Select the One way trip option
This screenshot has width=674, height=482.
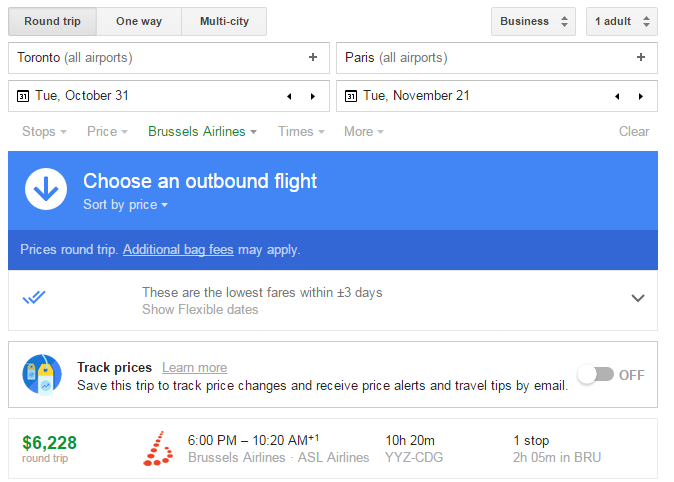coord(139,21)
